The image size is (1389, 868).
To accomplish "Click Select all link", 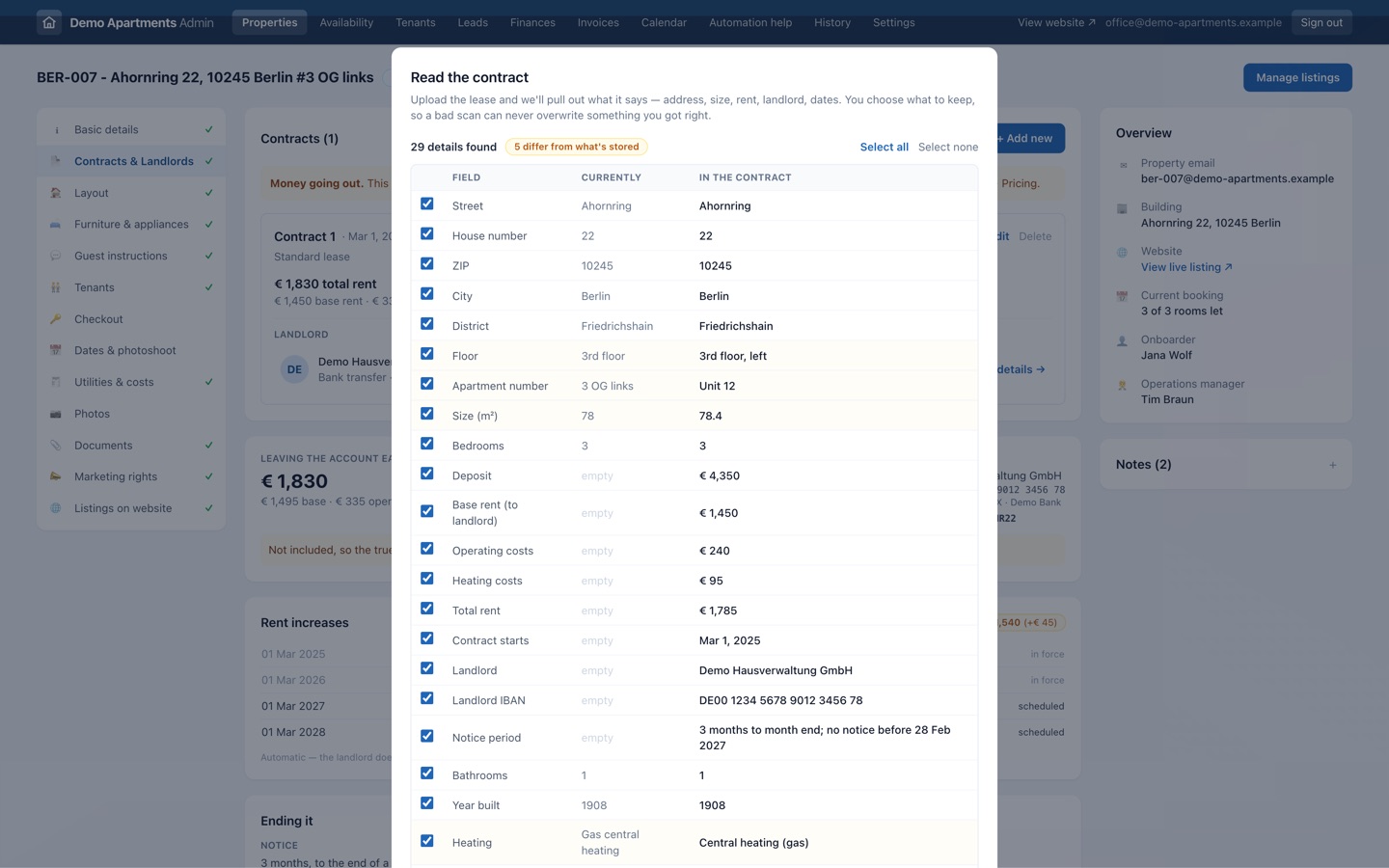I will (885, 147).
